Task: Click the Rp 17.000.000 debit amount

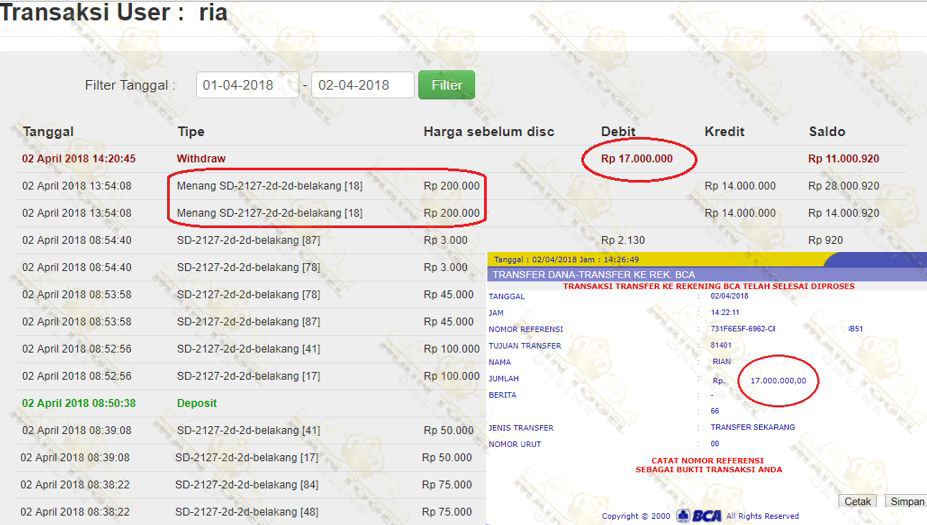Action: pos(637,159)
